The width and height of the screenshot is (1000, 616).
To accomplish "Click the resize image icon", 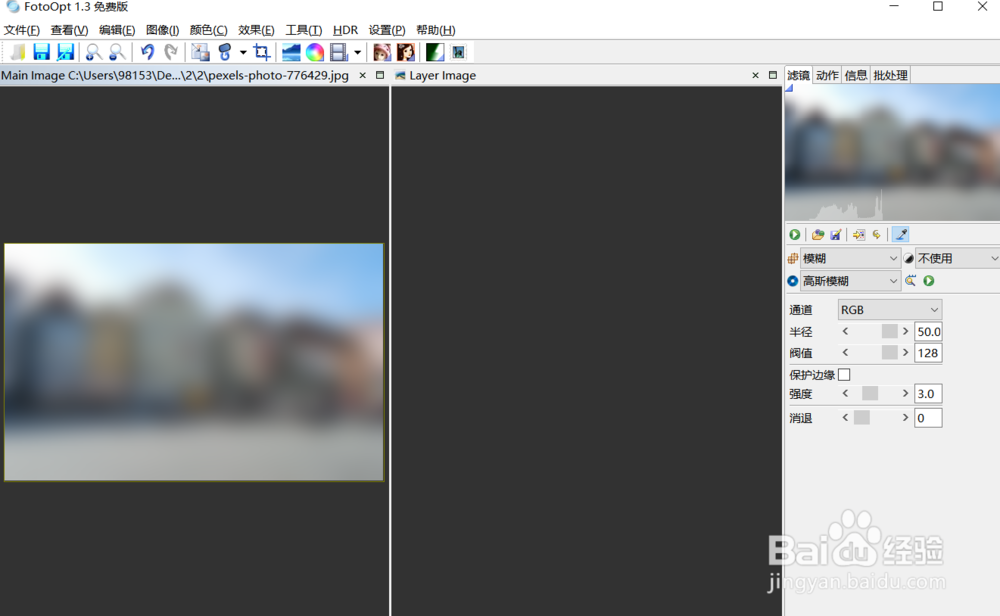I will point(200,52).
